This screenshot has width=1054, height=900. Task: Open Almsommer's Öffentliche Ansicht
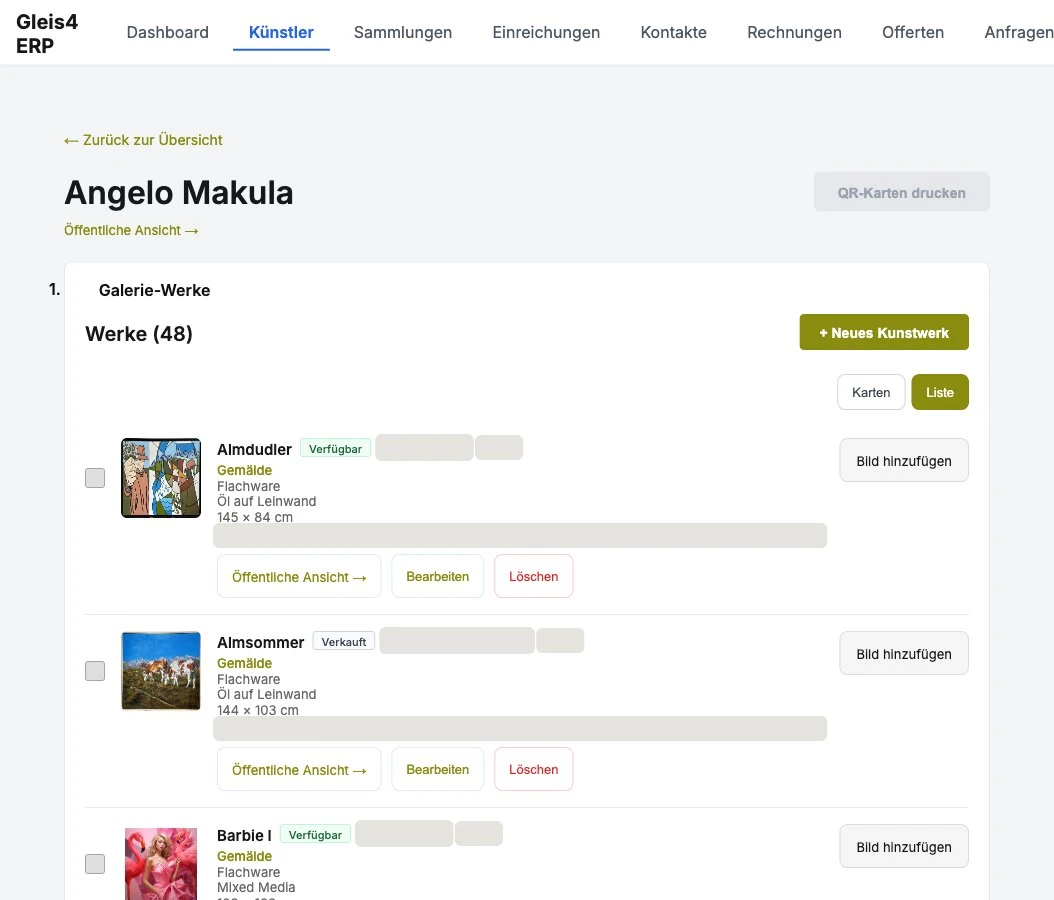[x=299, y=770]
